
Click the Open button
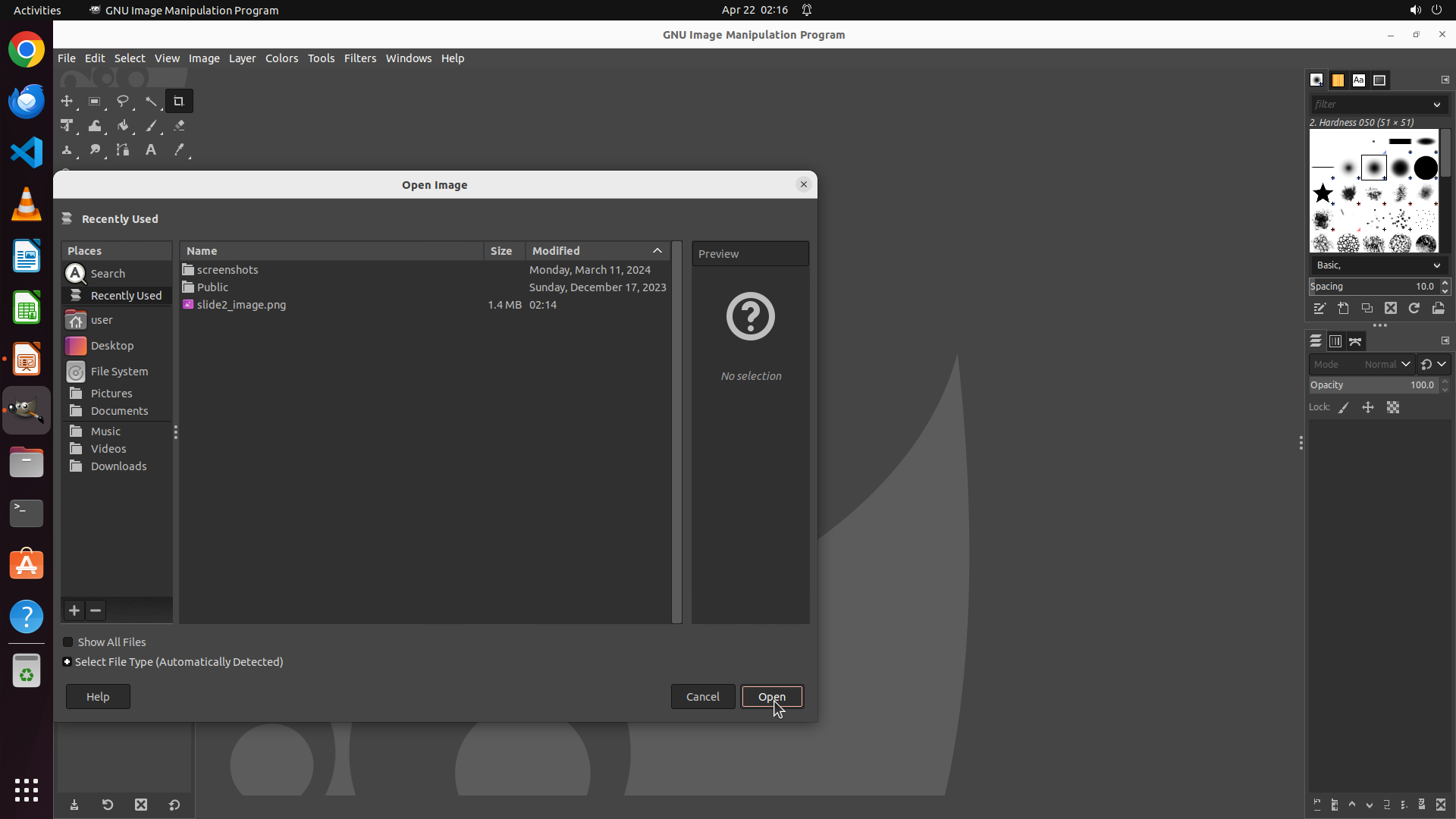(x=771, y=697)
